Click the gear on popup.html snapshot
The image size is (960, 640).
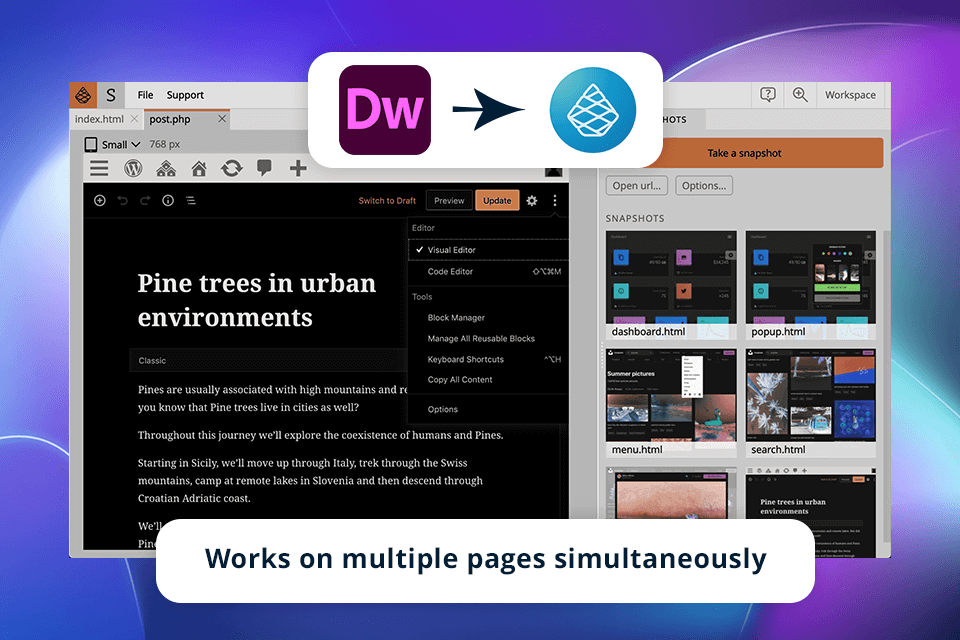[870, 255]
